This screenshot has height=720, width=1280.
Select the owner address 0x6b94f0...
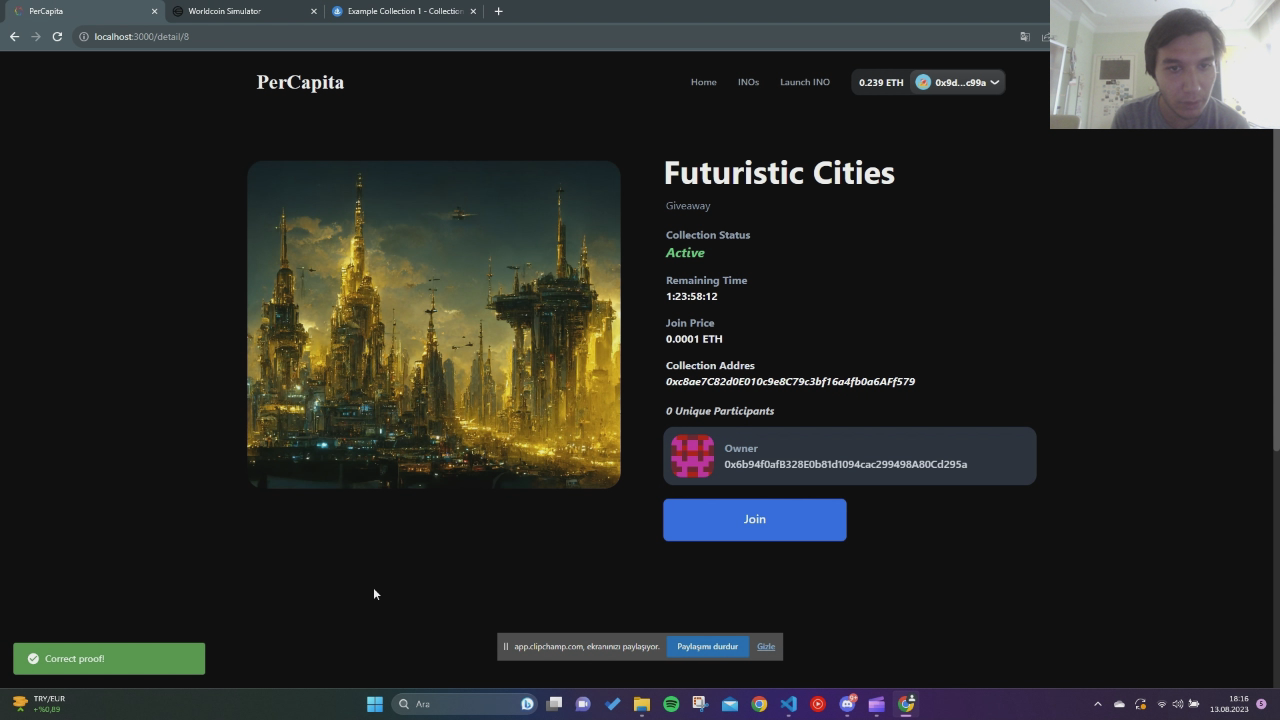[845, 464]
